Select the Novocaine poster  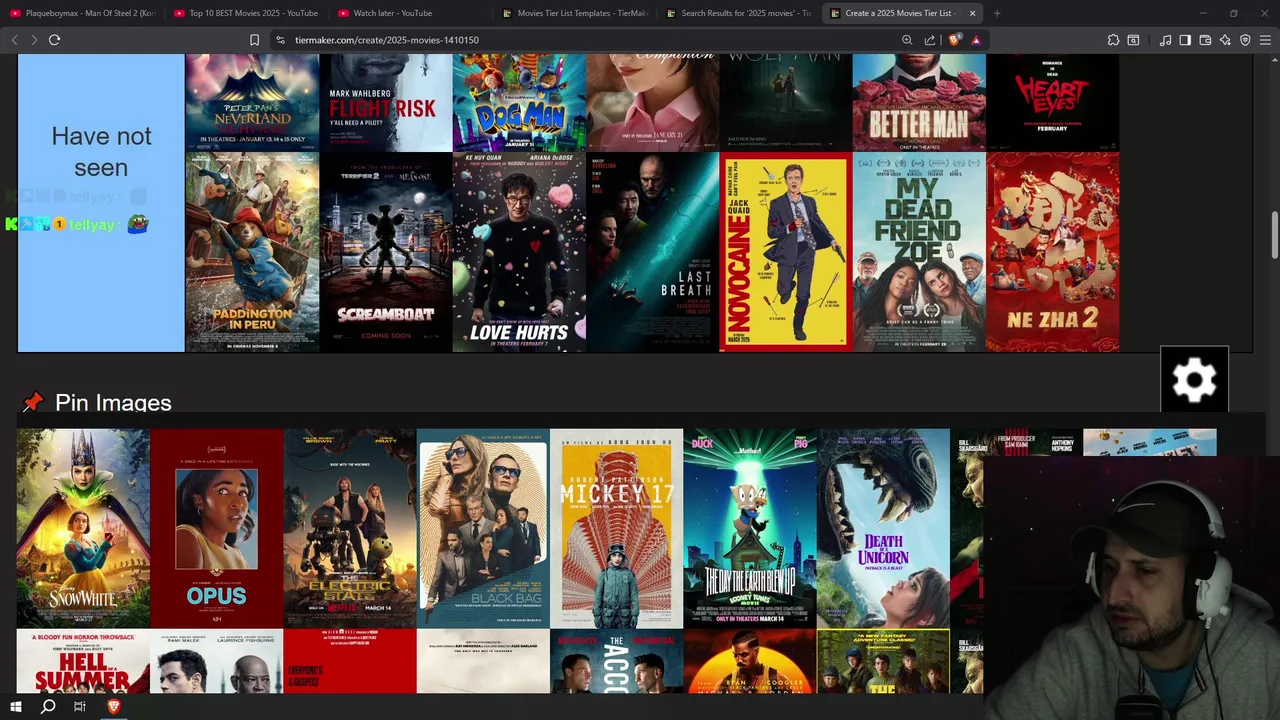(786, 252)
